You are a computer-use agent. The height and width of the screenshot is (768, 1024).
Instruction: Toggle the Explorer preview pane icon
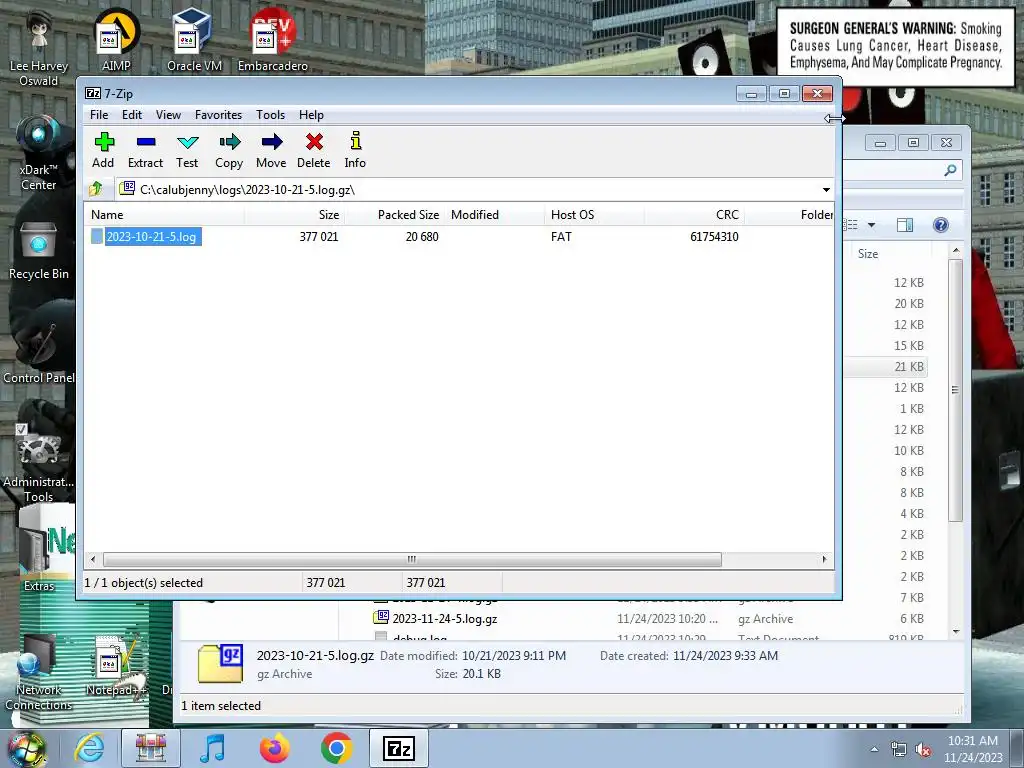pyautogui.click(x=905, y=225)
